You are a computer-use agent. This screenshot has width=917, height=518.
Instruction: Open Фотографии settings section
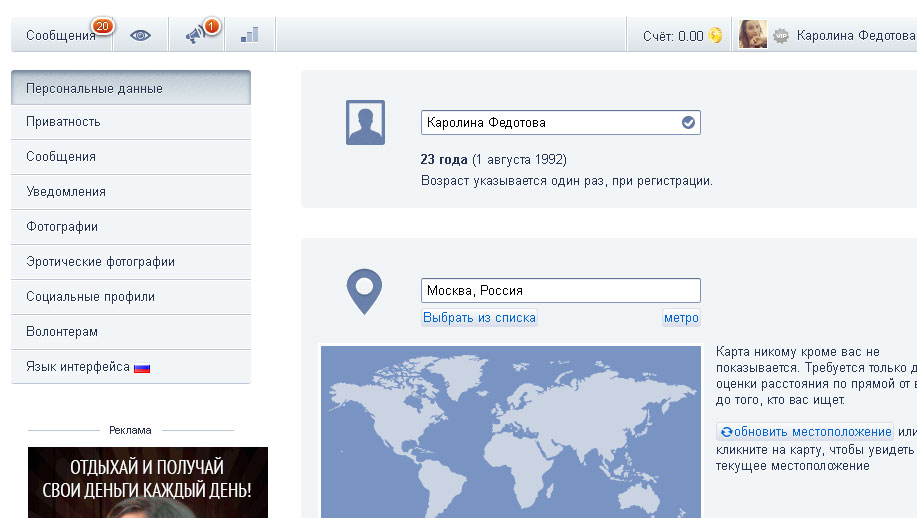pyautogui.click(x=131, y=227)
